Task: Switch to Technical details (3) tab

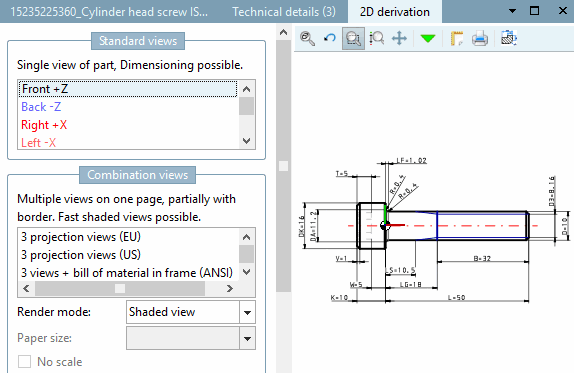Action: 284,12
